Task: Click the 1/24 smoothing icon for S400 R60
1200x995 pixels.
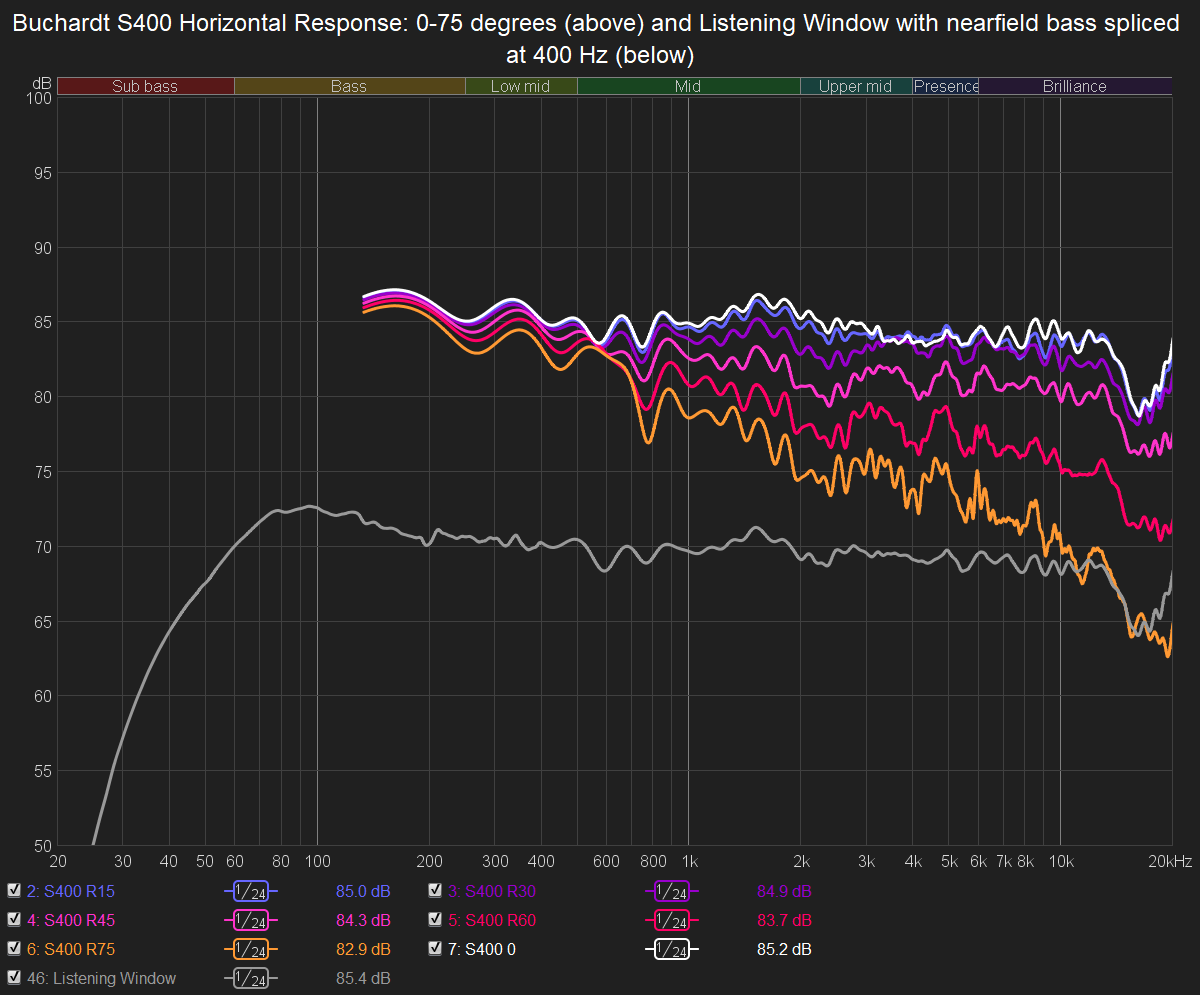Action: tap(672, 919)
